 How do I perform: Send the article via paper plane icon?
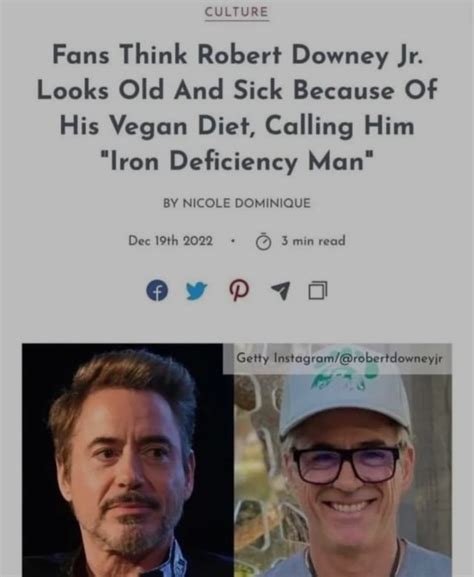[280, 291]
